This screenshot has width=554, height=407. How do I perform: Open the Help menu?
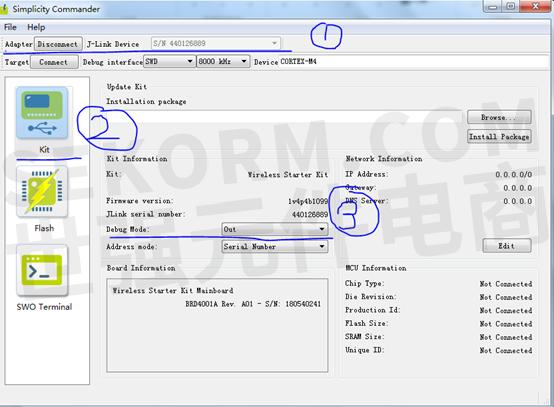pyautogui.click(x=36, y=27)
